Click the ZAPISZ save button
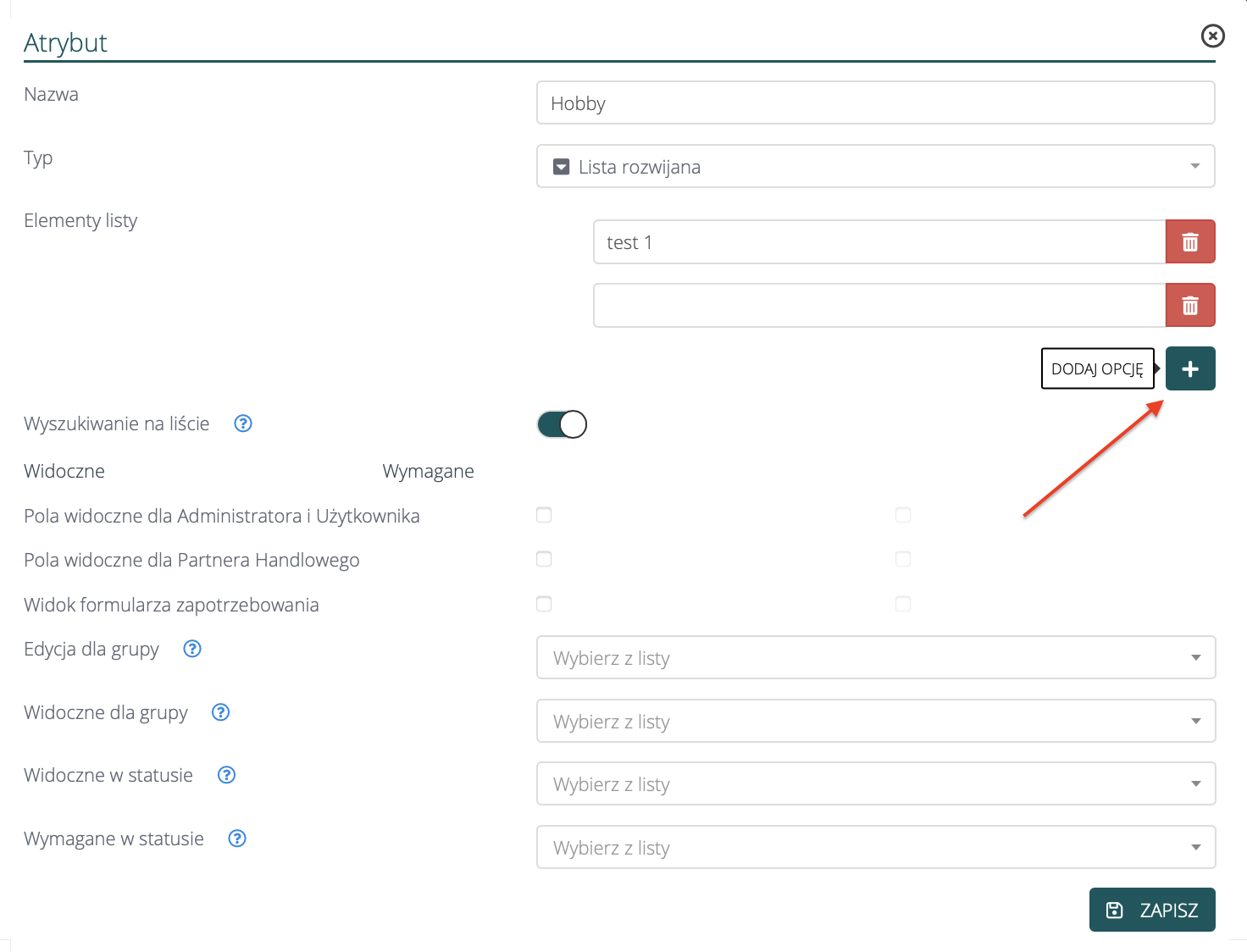Screen dimensions: 1247x952 [x=1152, y=910]
